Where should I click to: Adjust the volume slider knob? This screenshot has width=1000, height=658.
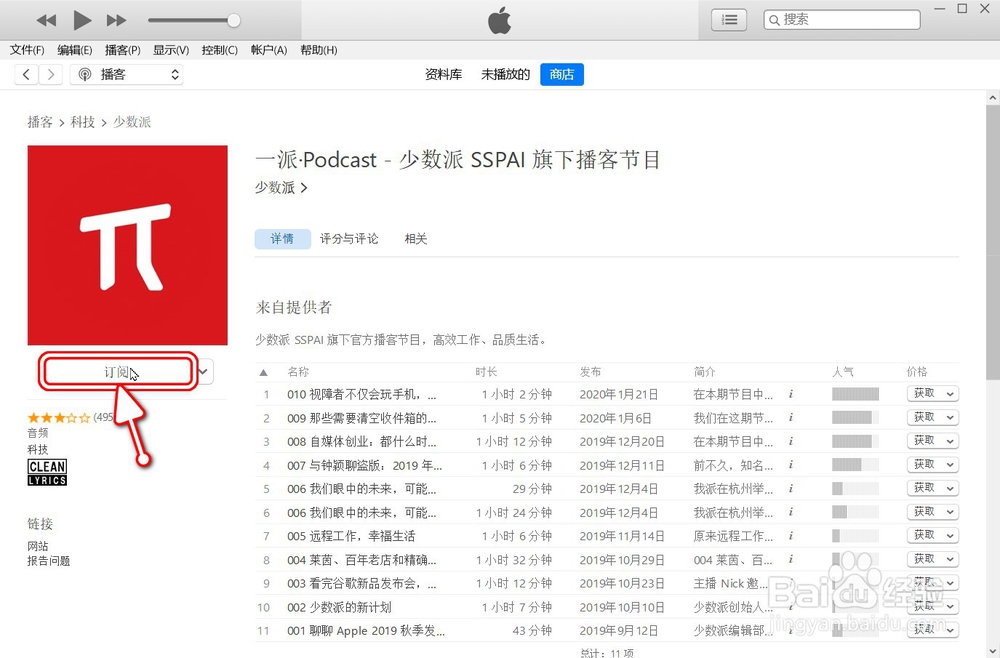tap(234, 20)
